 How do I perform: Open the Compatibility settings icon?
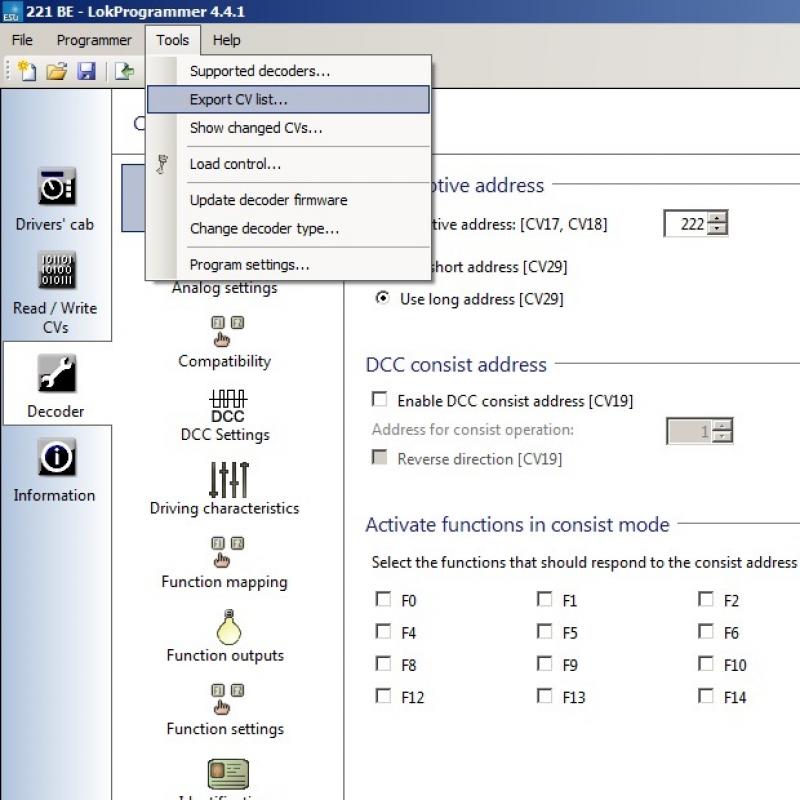(x=227, y=332)
